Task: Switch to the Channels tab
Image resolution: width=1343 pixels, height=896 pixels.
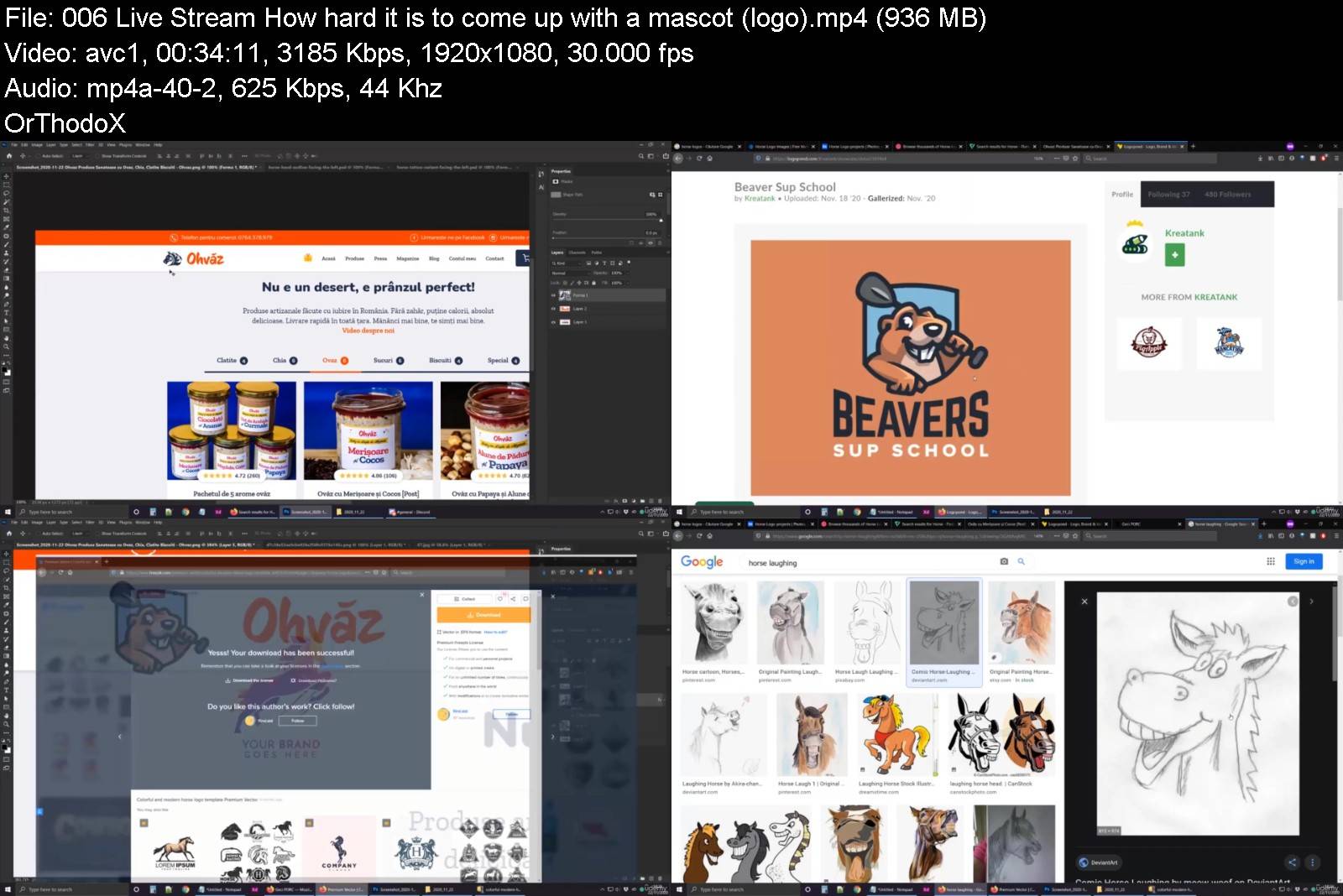Action: pos(577,253)
